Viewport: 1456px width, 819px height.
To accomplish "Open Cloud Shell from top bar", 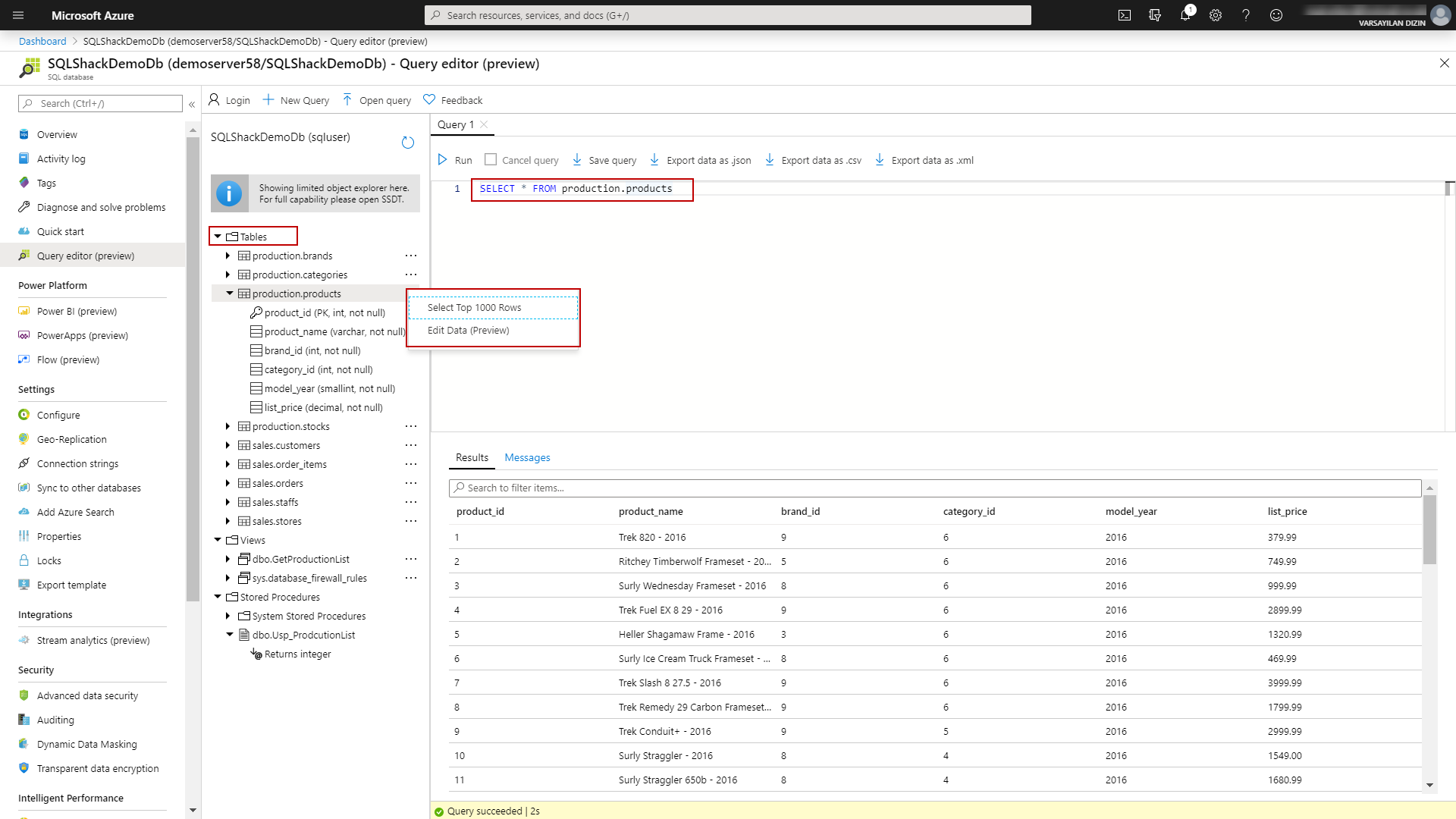I will point(1125,15).
